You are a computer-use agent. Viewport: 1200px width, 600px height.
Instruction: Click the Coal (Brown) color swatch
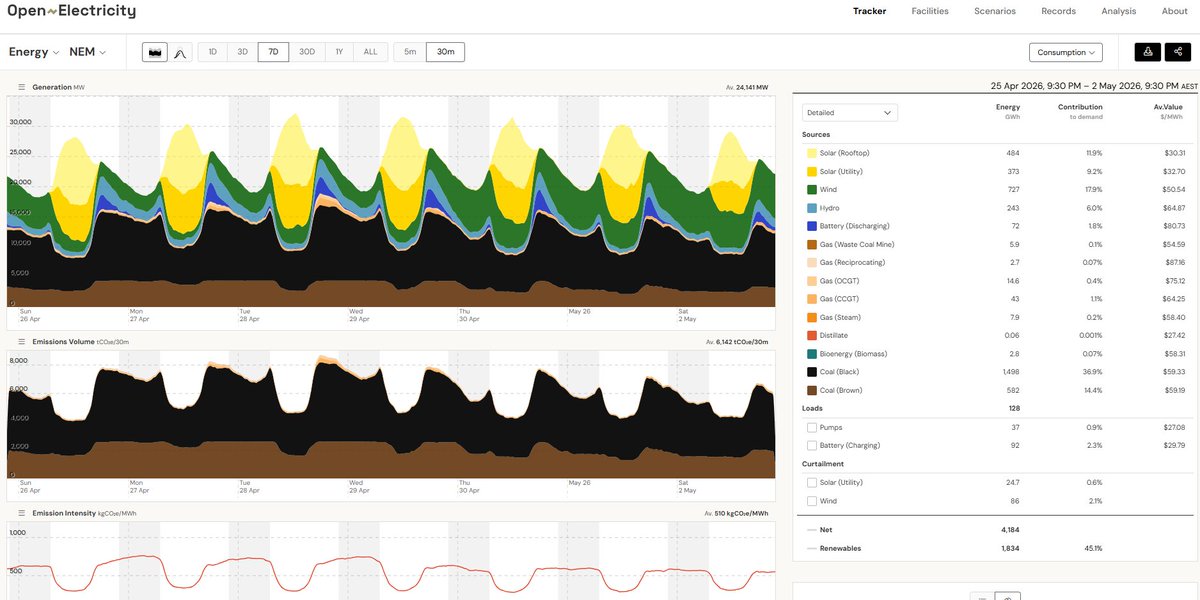tap(812, 390)
